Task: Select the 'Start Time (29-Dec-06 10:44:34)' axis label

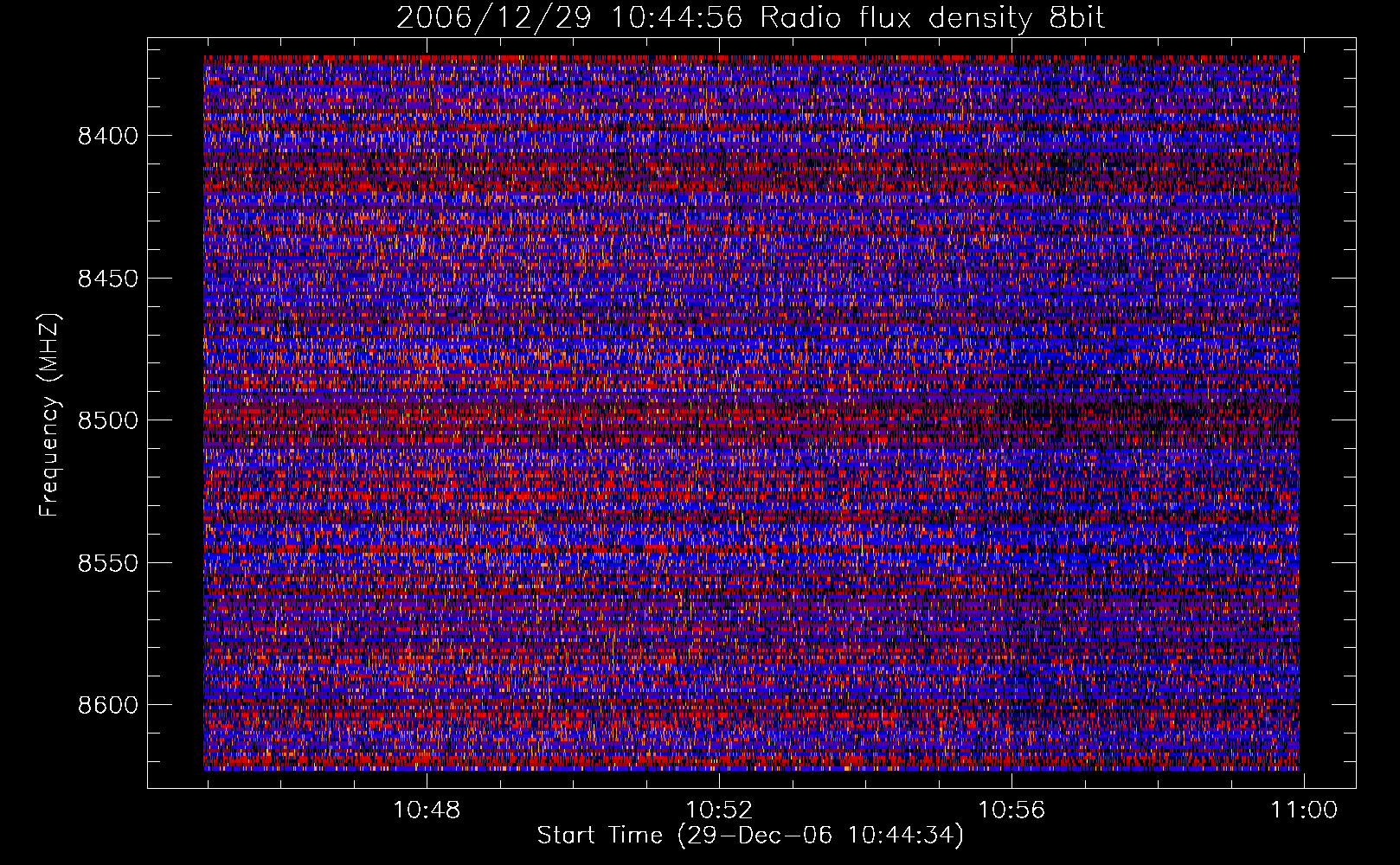Action: 750,836
